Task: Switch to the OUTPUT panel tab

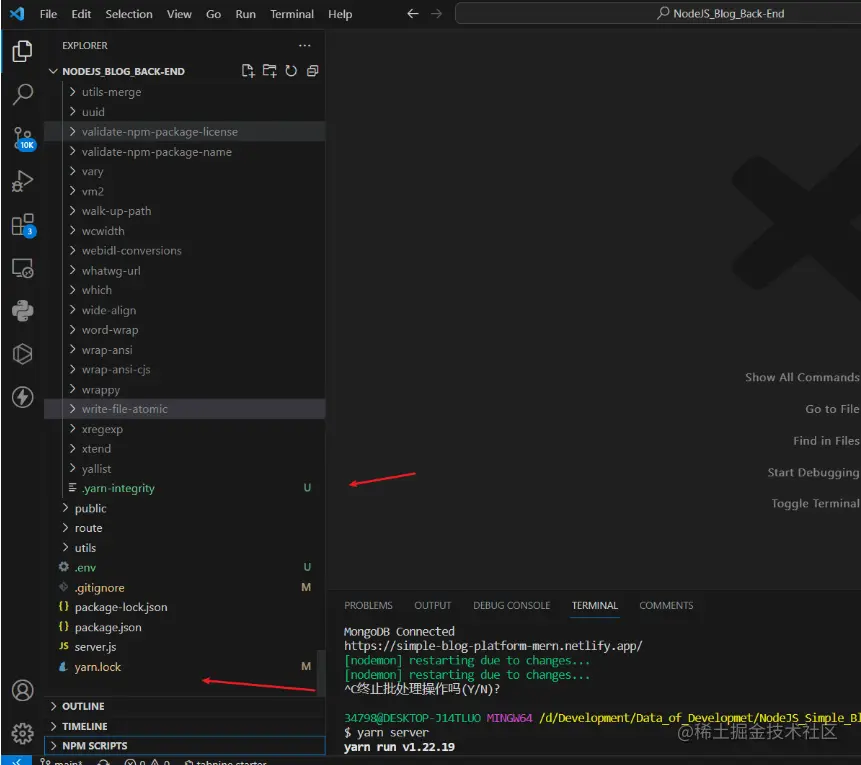Action: pyautogui.click(x=433, y=605)
